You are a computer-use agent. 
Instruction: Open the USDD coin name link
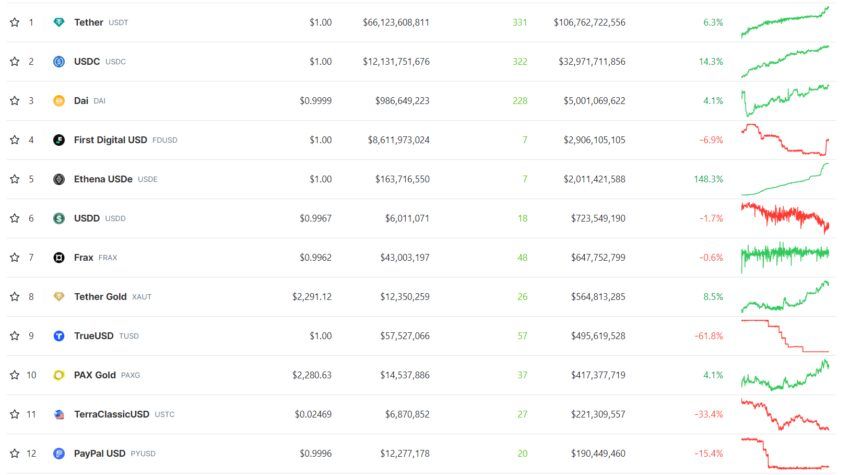[87, 218]
